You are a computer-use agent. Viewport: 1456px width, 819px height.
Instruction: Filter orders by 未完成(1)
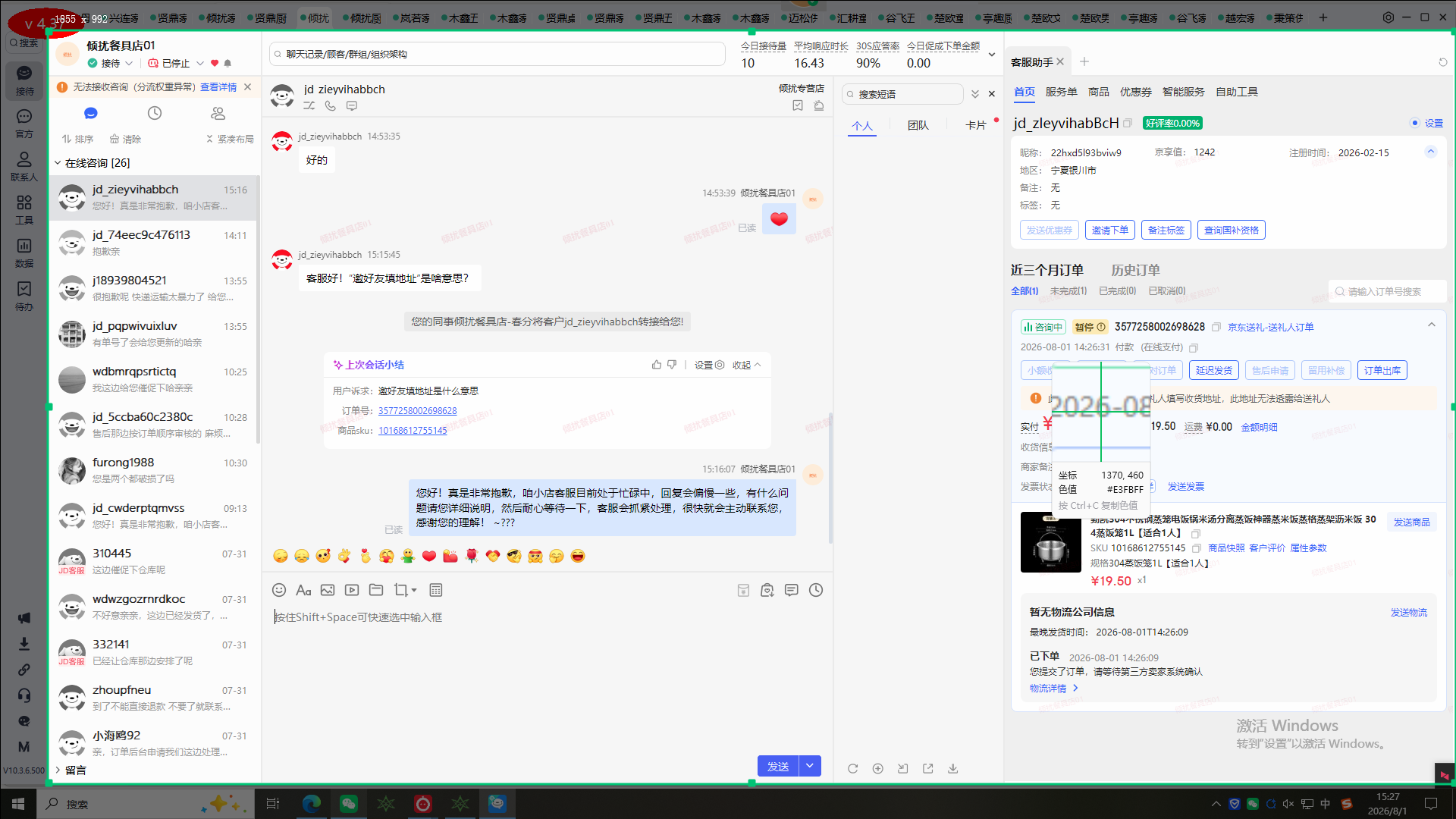(1068, 291)
